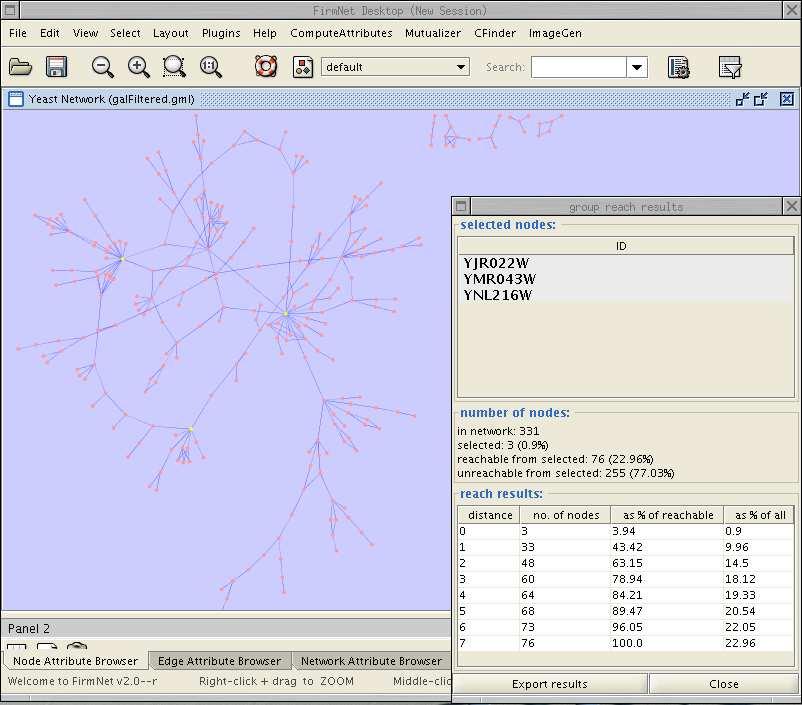The image size is (802, 705).
Task: Switch to the Network Attribute Browser tab
Action: pos(371,661)
